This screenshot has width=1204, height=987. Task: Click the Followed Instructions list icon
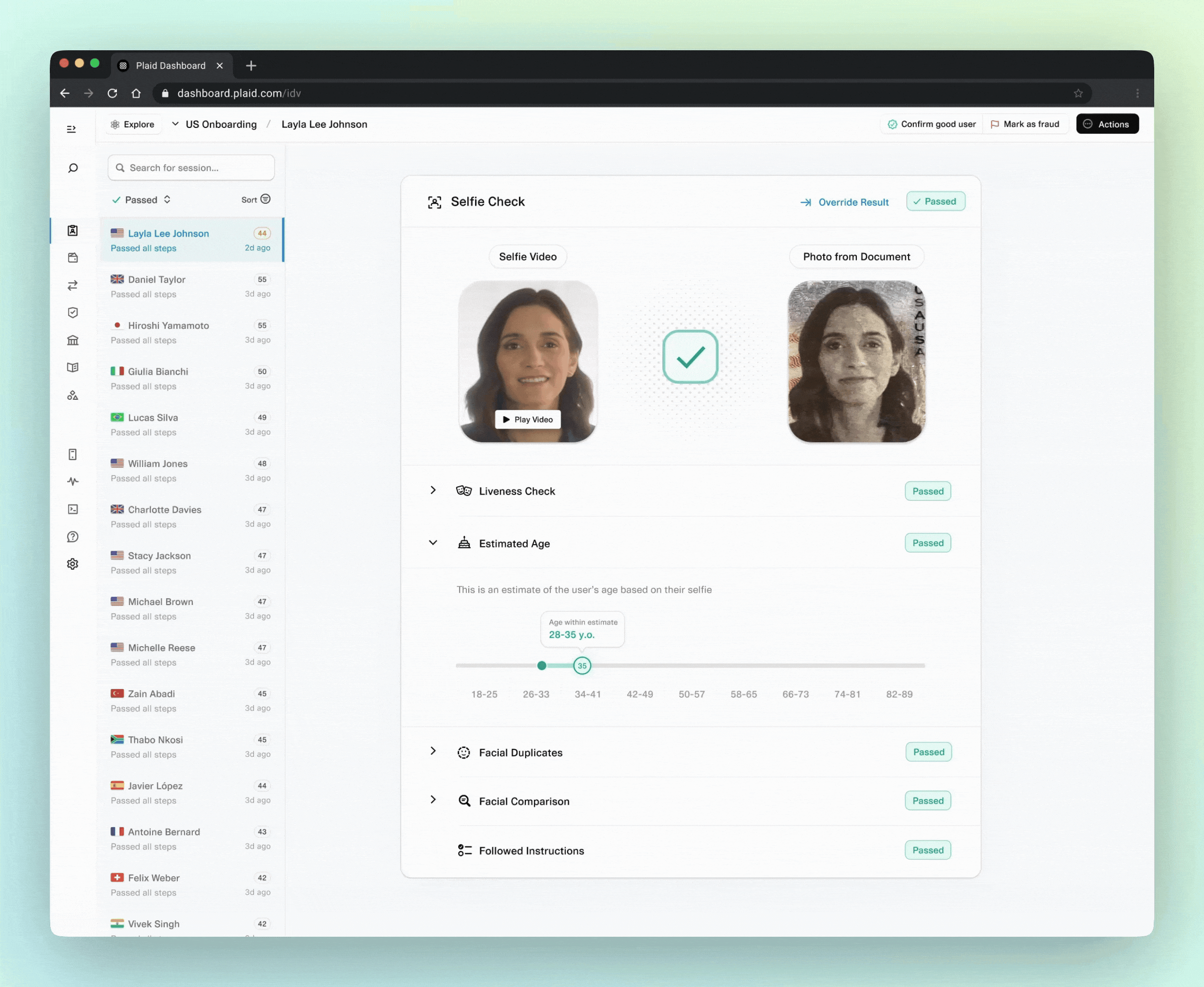point(464,850)
